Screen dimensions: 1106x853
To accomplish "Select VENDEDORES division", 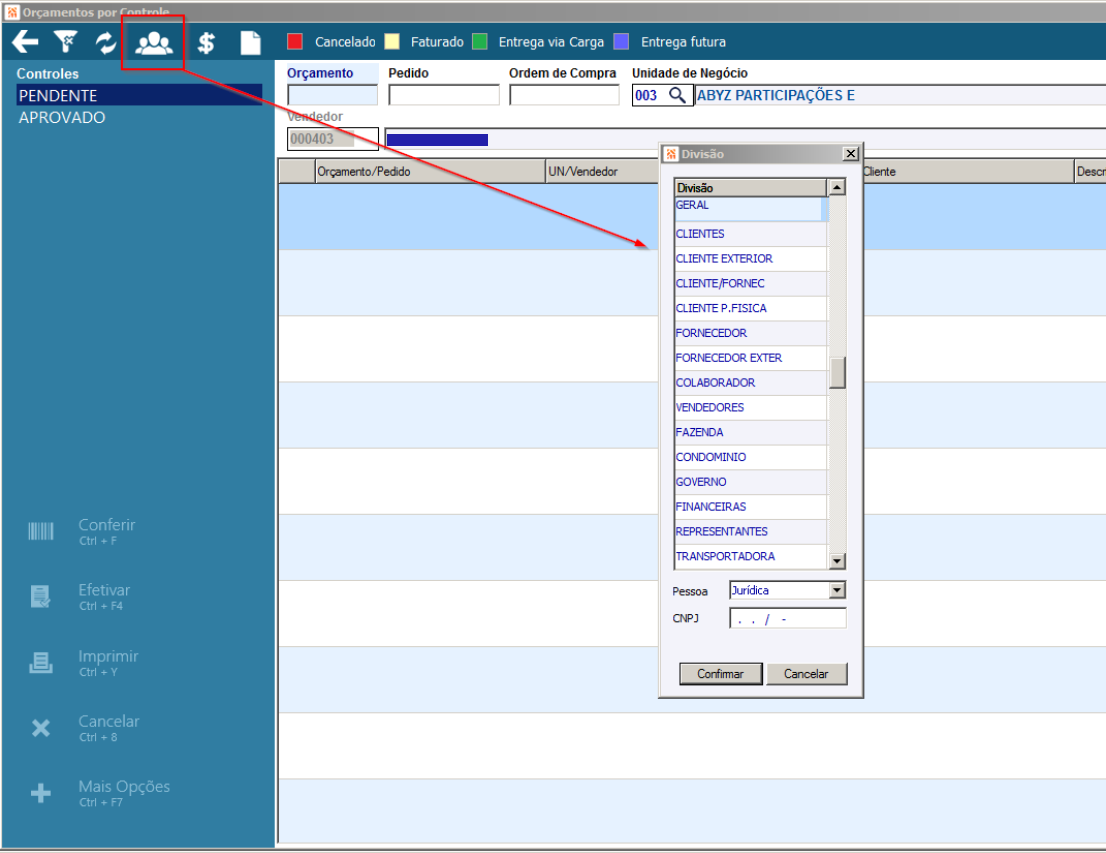I will (x=750, y=407).
